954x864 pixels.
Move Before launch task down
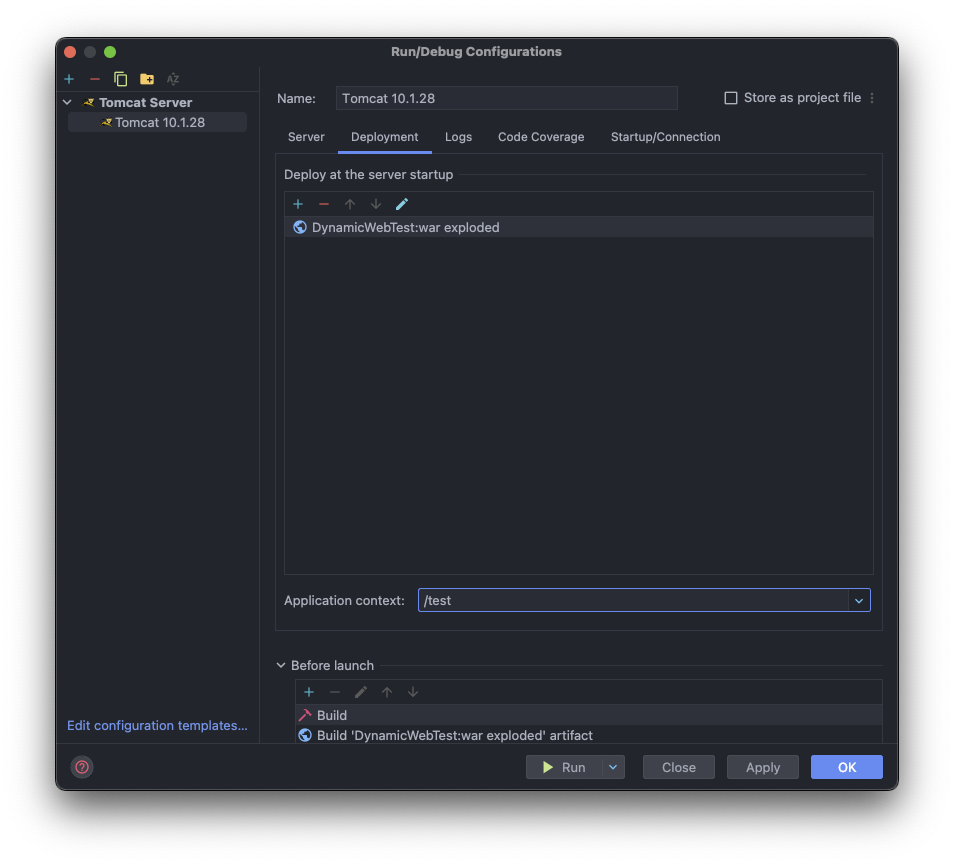tap(413, 692)
